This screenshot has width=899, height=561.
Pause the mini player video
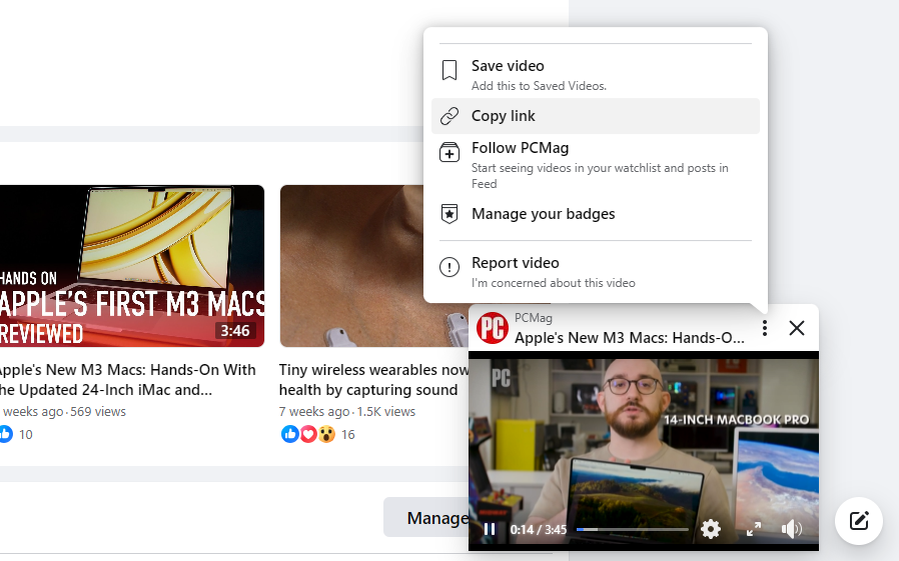pyautogui.click(x=489, y=529)
